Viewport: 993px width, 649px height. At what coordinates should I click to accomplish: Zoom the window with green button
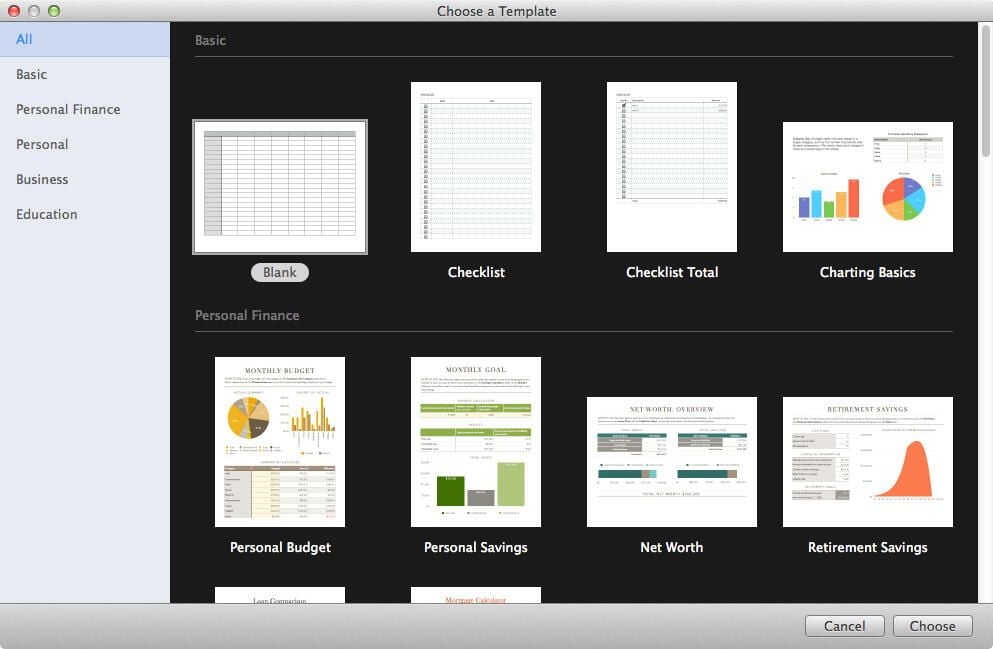(54, 11)
